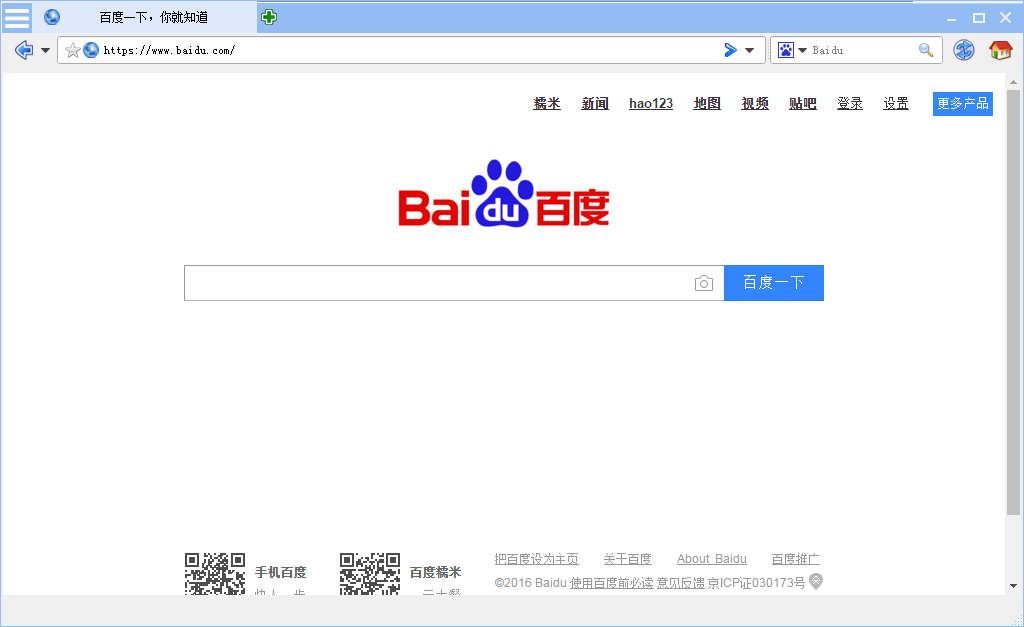Click the 更多产品 more products button
1024x627 pixels.
(963, 104)
